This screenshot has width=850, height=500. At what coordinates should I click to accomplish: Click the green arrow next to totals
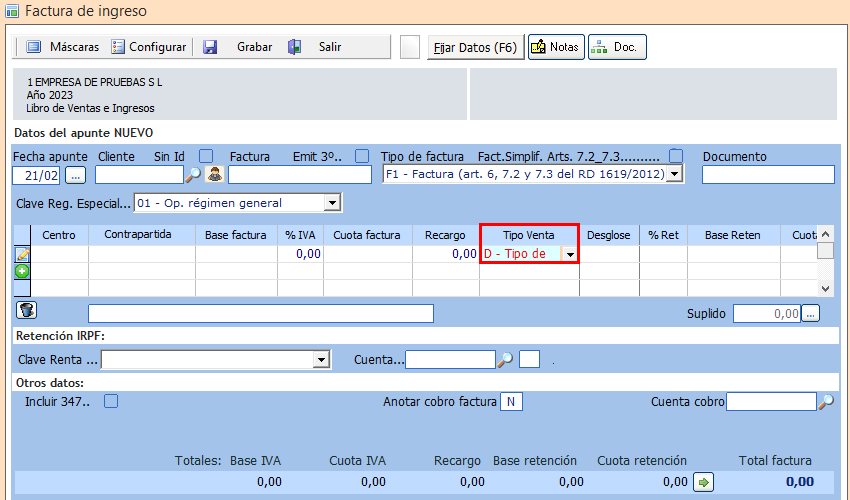[704, 483]
